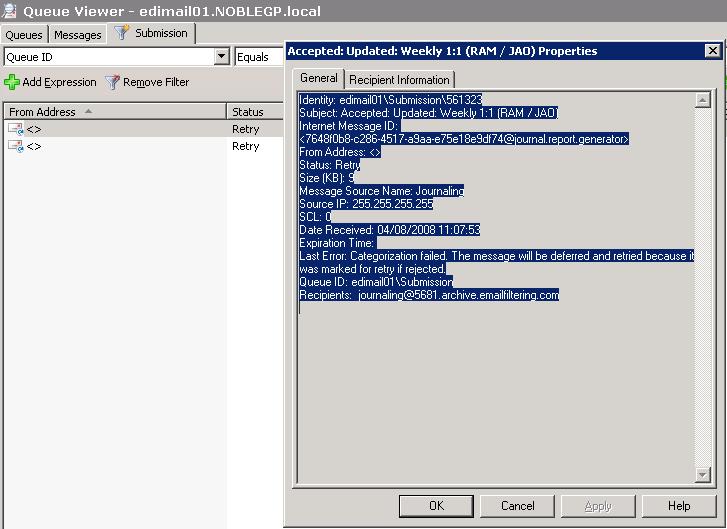Click the Remove Filter funnel icon
727x529 pixels.
pyautogui.click(x=112, y=82)
